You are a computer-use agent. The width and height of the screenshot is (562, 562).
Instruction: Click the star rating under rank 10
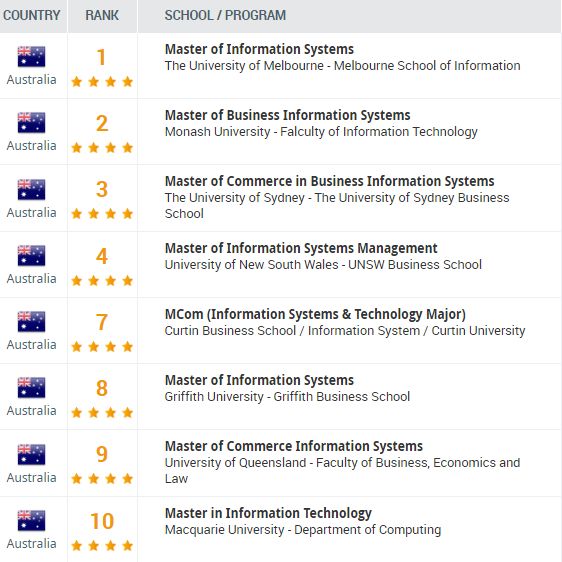pos(102,546)
